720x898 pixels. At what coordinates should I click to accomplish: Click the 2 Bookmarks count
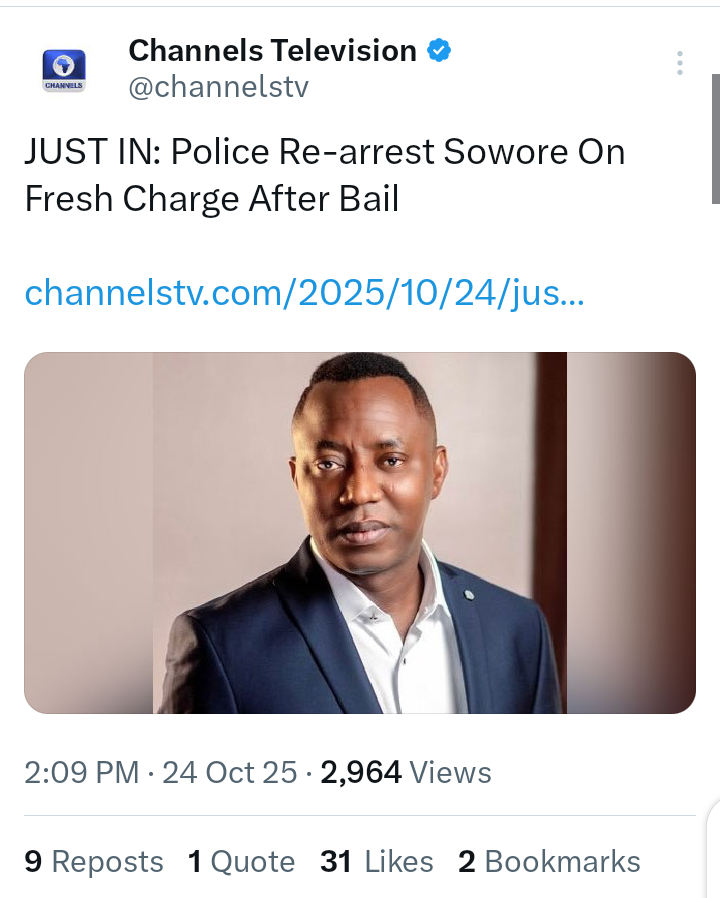pyautogui.click(x=549, y=862)
